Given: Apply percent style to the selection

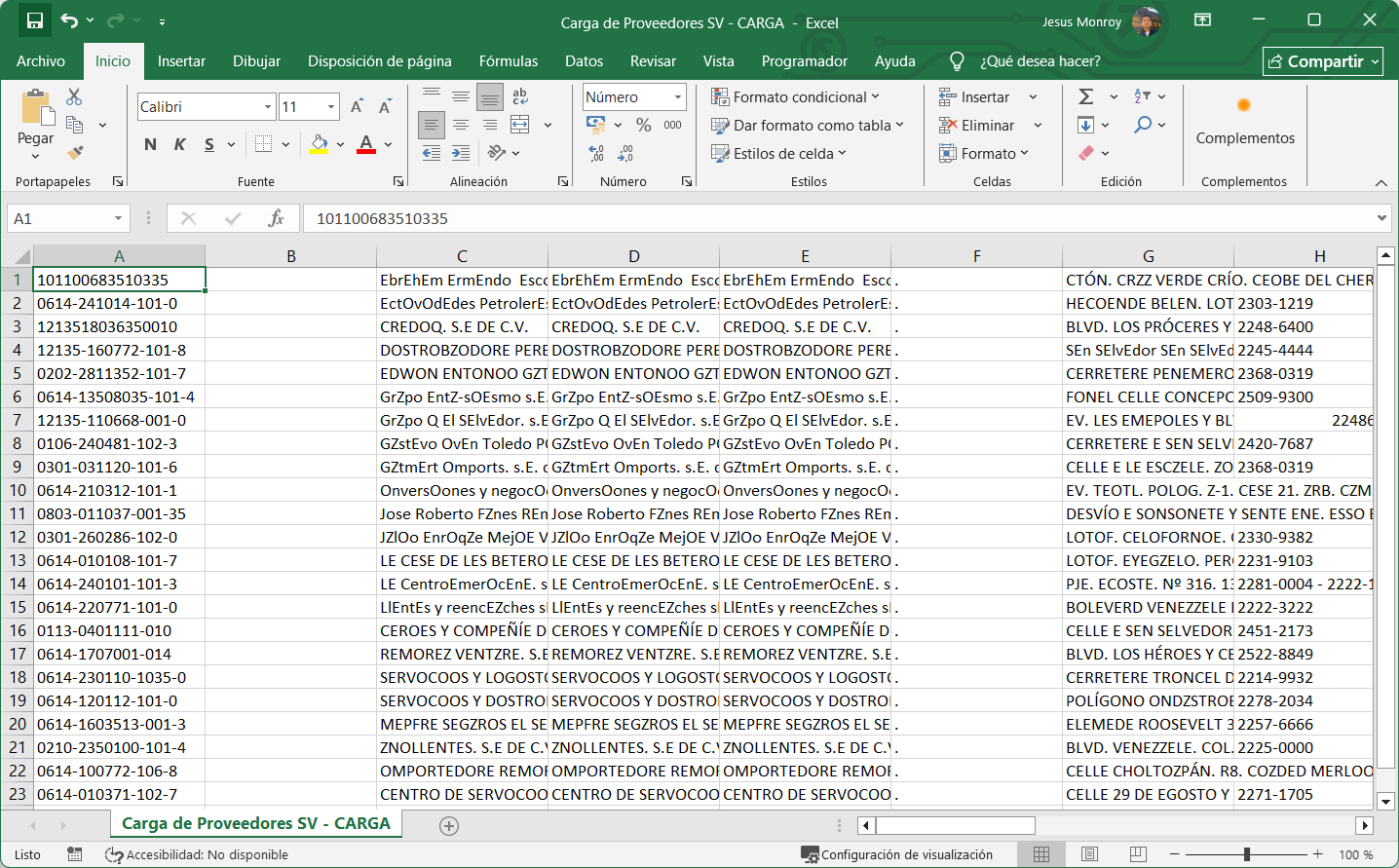Looking at the screenshot, I should (642, 125).
